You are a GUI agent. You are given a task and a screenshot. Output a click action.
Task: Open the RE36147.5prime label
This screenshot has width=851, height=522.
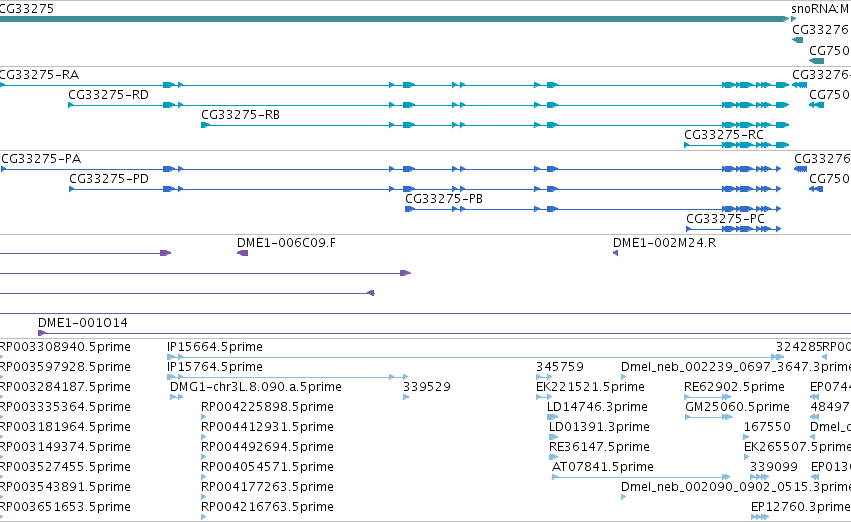[x=599, y=447]
